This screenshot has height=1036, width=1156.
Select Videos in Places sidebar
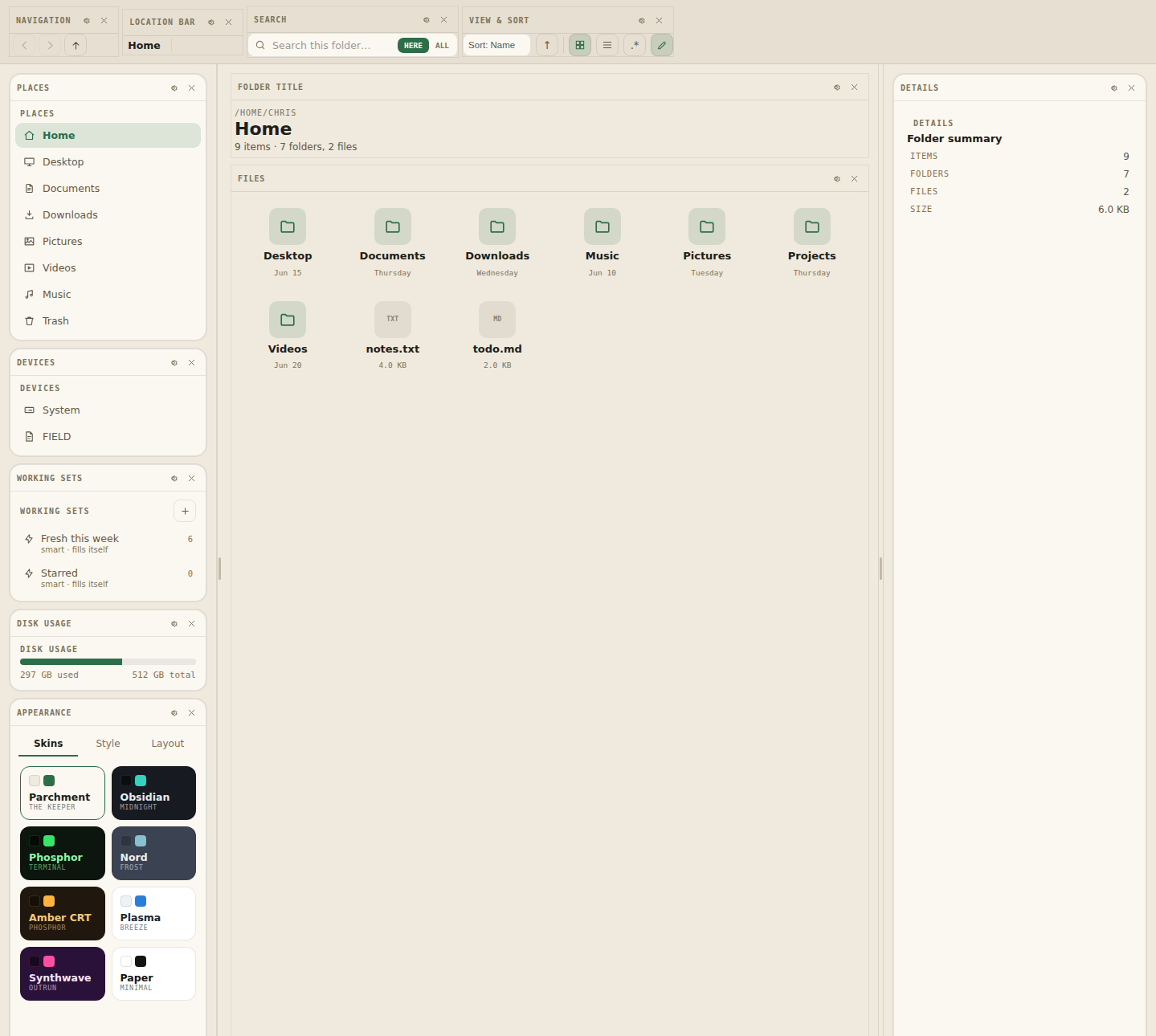(x=108, y=268)
